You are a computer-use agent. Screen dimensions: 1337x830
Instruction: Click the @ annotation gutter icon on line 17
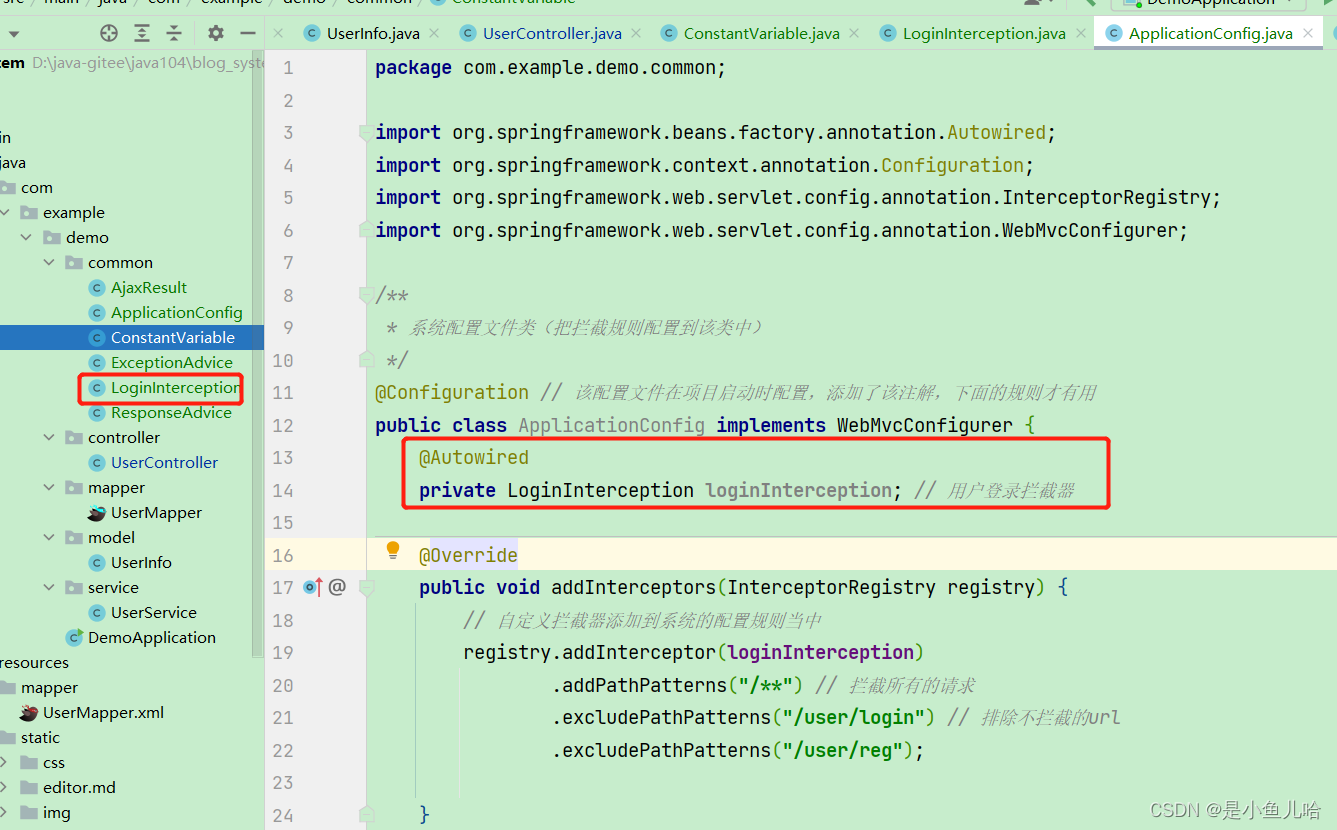[337, 587]
